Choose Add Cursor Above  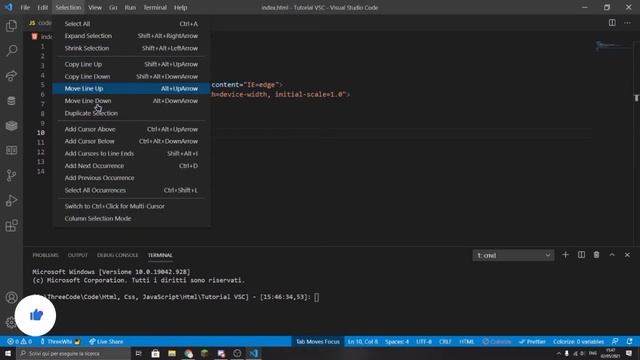pyautogui.click(x=131, y=129)
